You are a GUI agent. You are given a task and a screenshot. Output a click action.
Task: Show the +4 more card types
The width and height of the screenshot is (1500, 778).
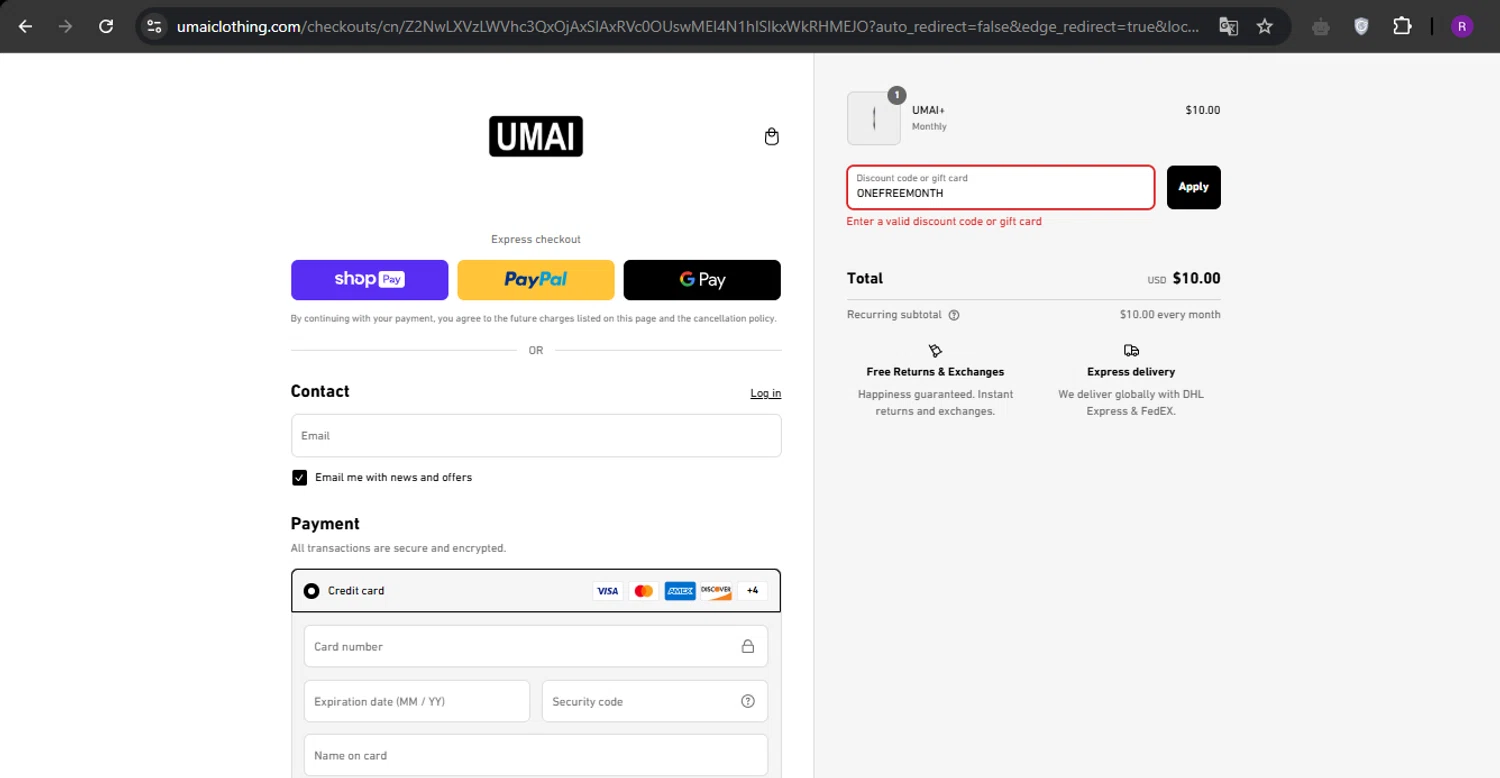pyautogui.click(x=752, y=591)
